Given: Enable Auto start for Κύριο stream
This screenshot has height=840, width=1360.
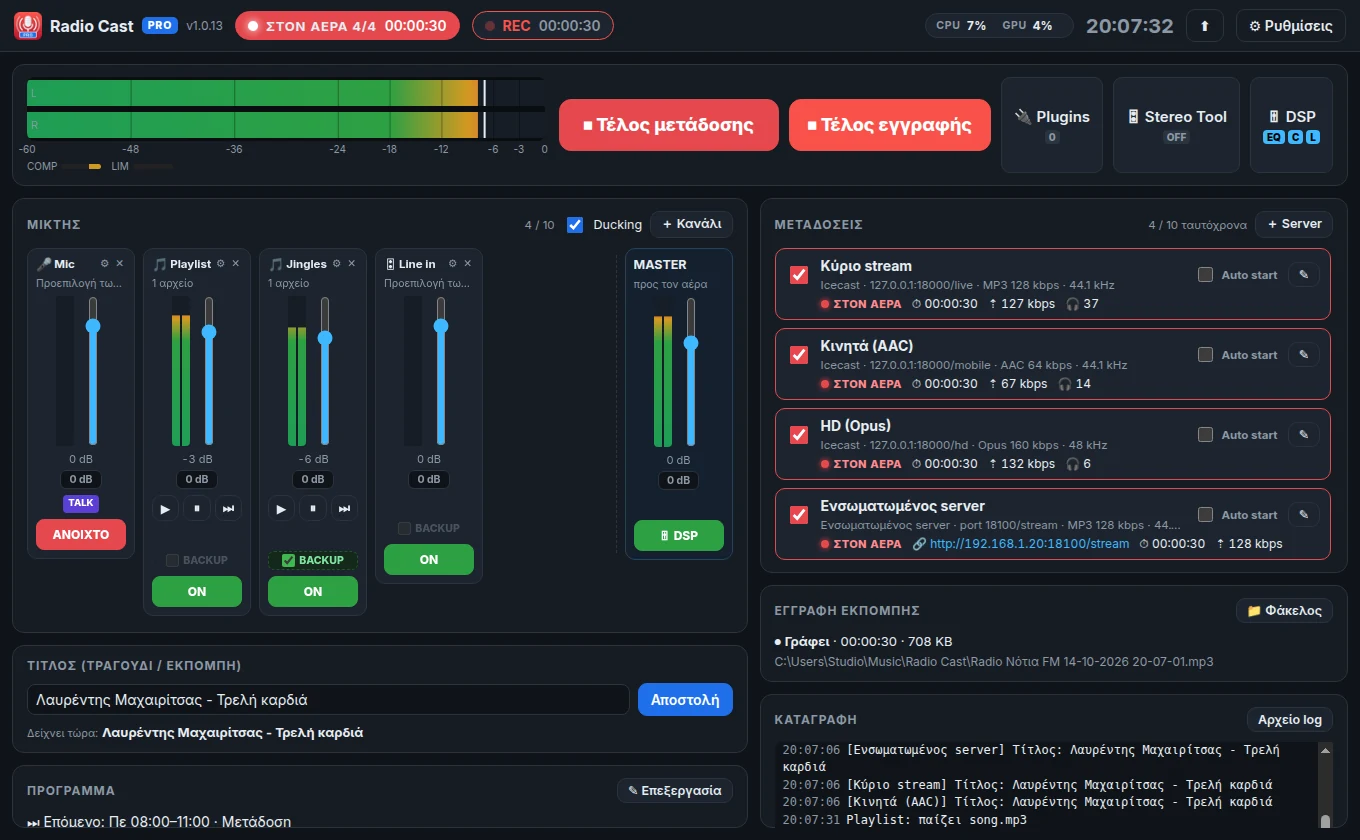Looking at the screenshot, I should (x=1205, y=275).
